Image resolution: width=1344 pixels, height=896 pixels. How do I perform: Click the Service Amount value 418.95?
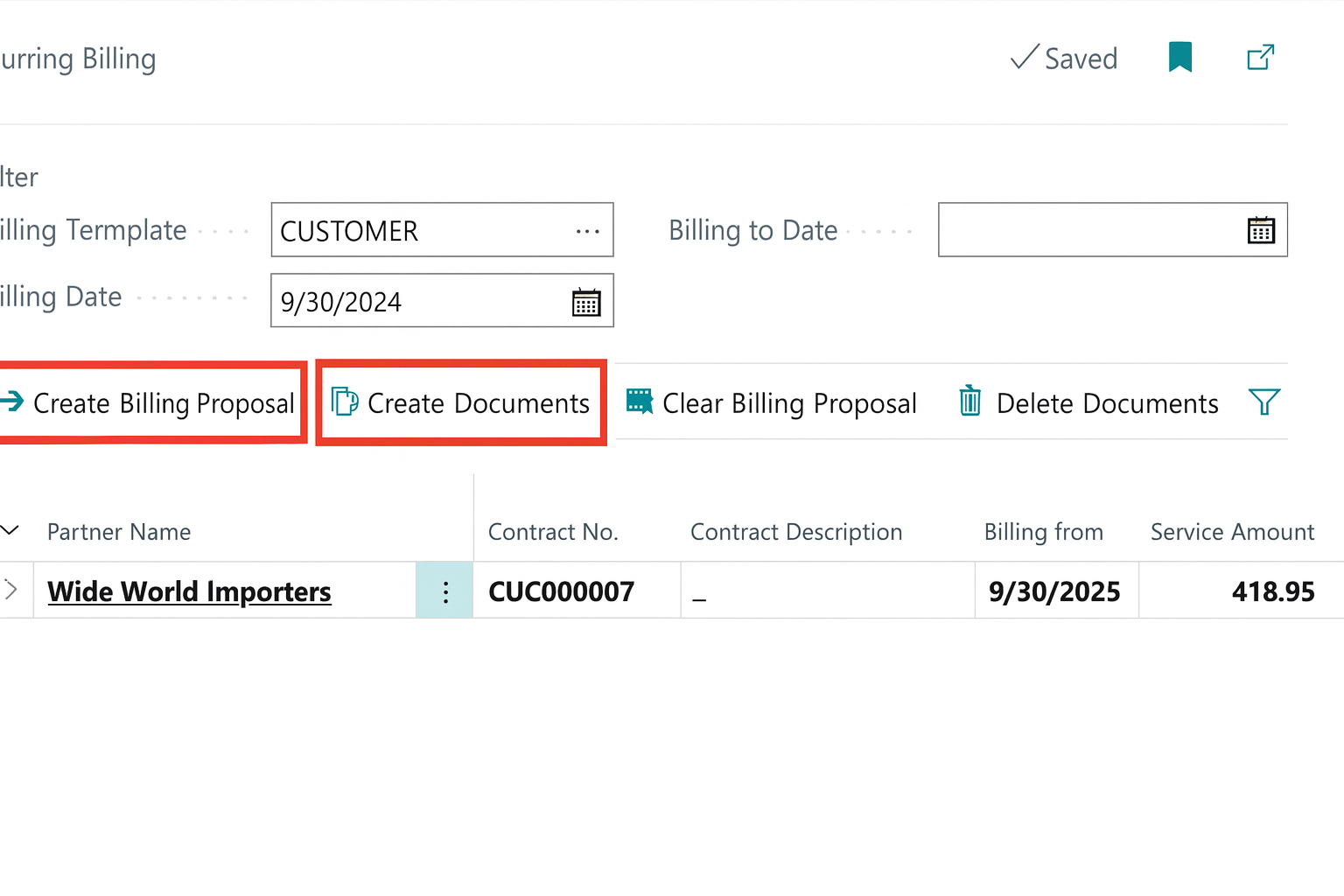pyautogui.click(x=1273, y=591)
